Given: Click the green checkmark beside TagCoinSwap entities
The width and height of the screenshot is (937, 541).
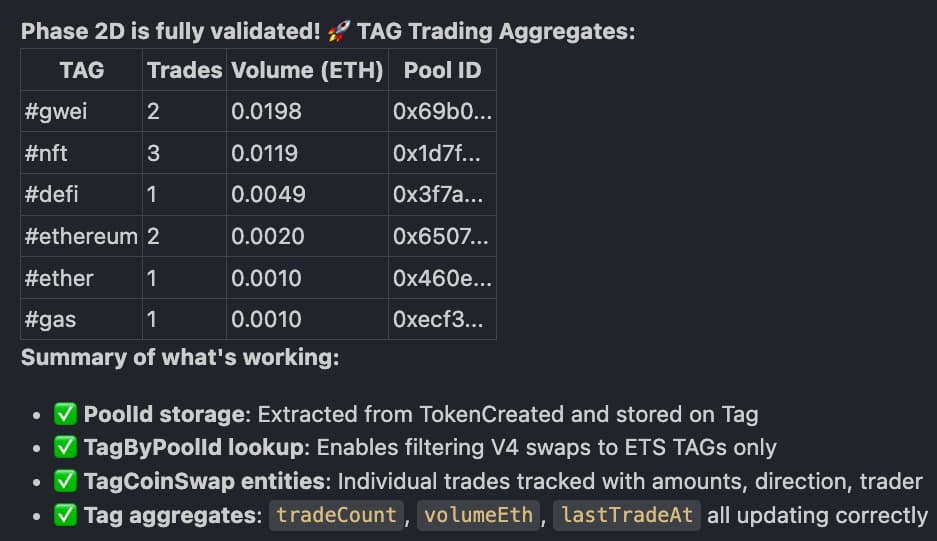Looking at the screenshot, I should point(66,482).
